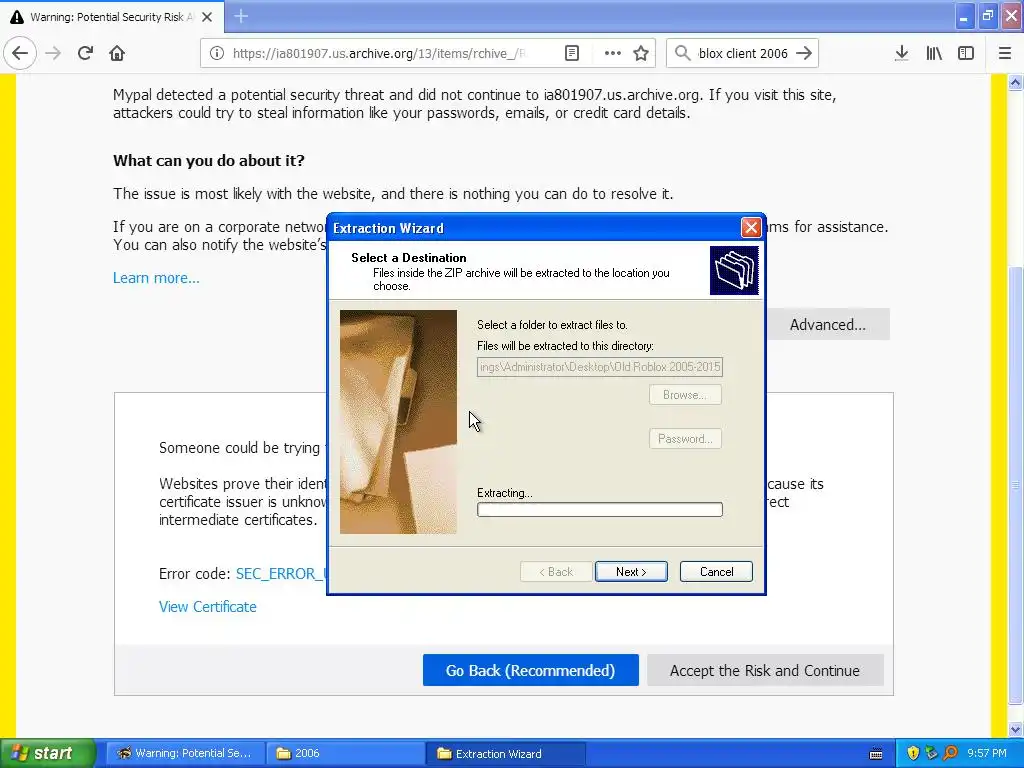Open the browser home page
The image size is (1024, 768).
tap(117, 53)
